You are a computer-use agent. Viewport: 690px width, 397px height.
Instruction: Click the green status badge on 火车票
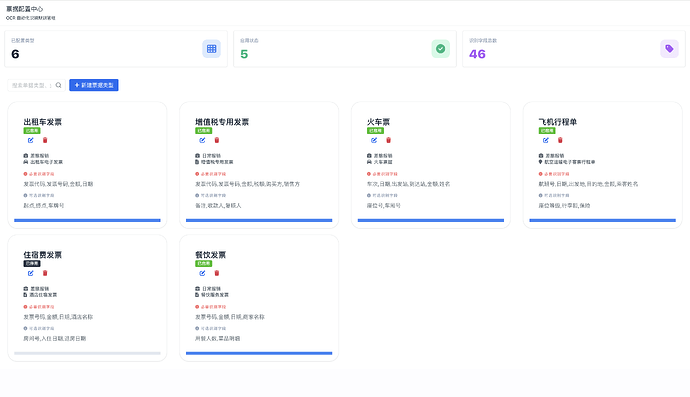click(375, 131)
